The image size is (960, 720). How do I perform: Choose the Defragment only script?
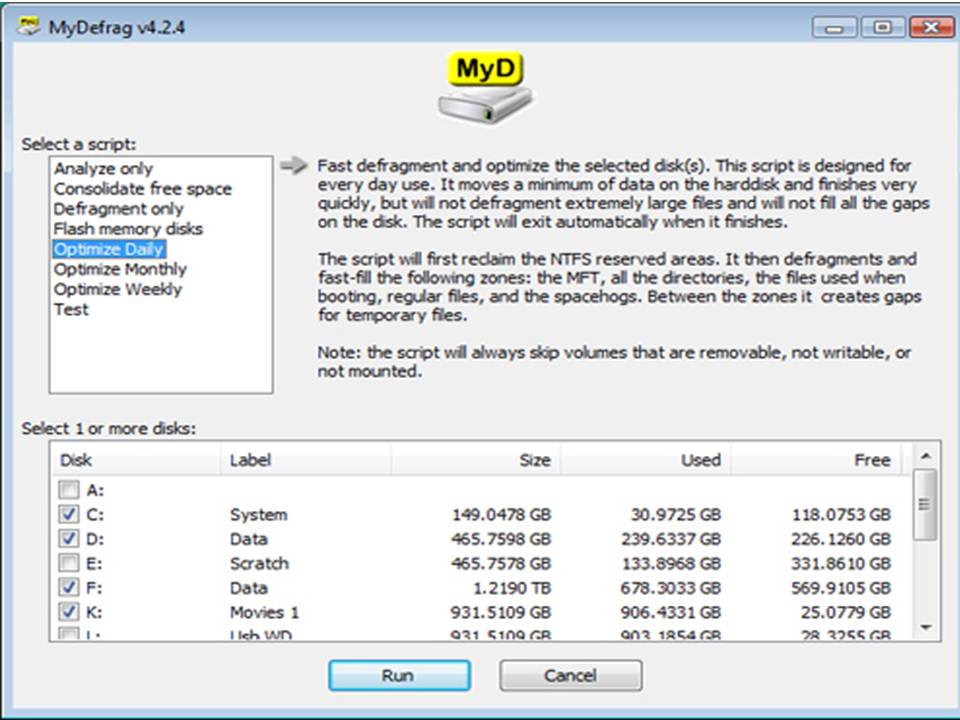pos(118,209)
